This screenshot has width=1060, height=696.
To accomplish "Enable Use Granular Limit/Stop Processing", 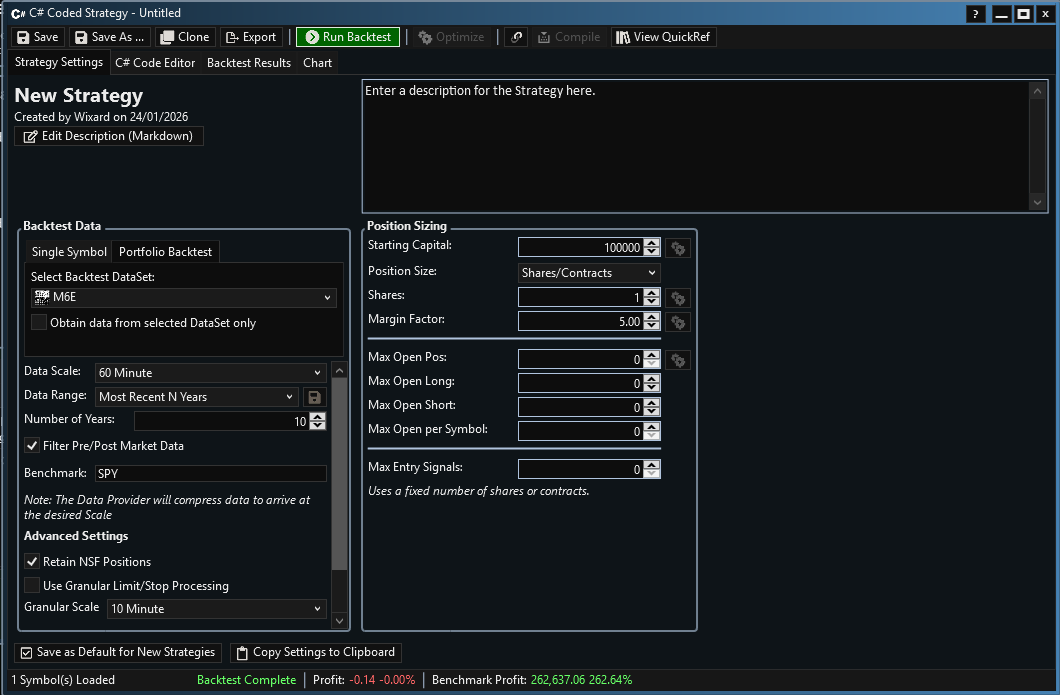I will click(33, 586).
